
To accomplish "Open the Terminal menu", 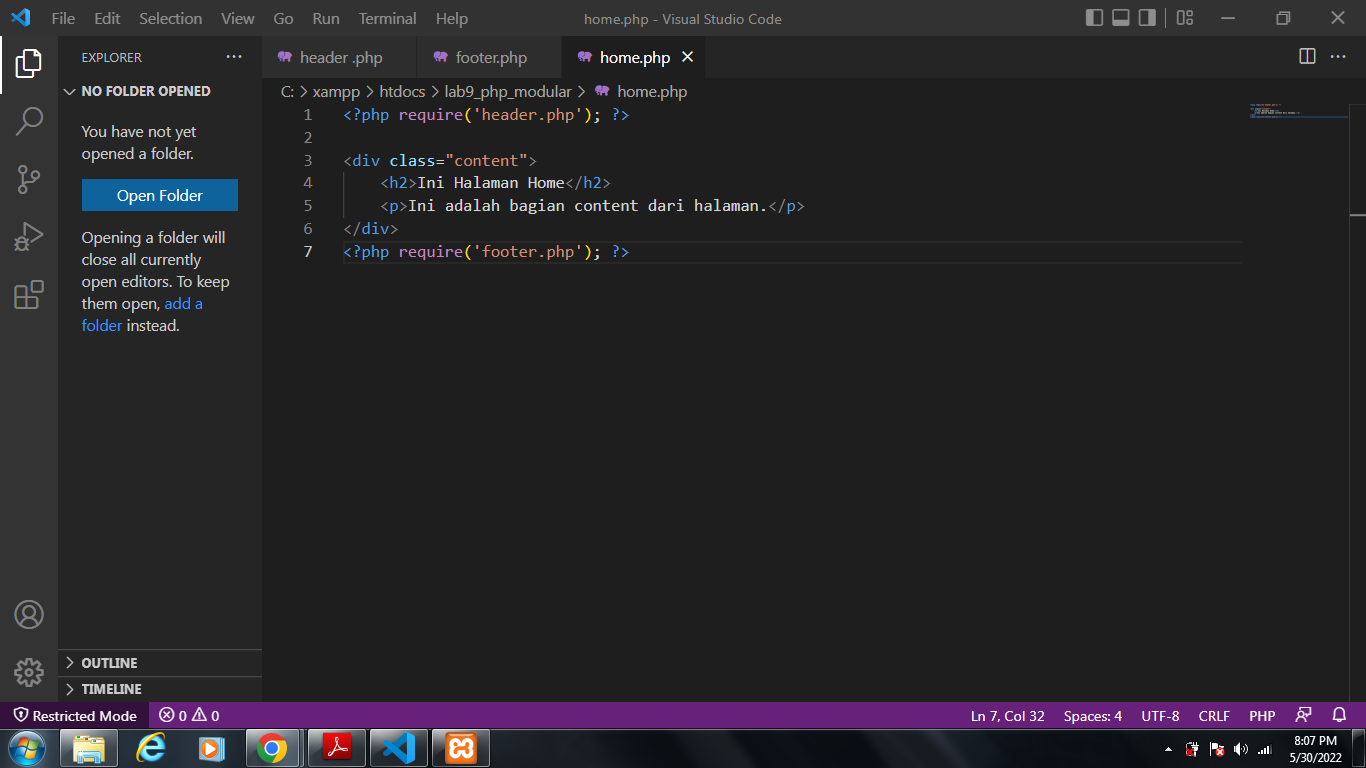I will pyautogui.click(x=387, y=18).
